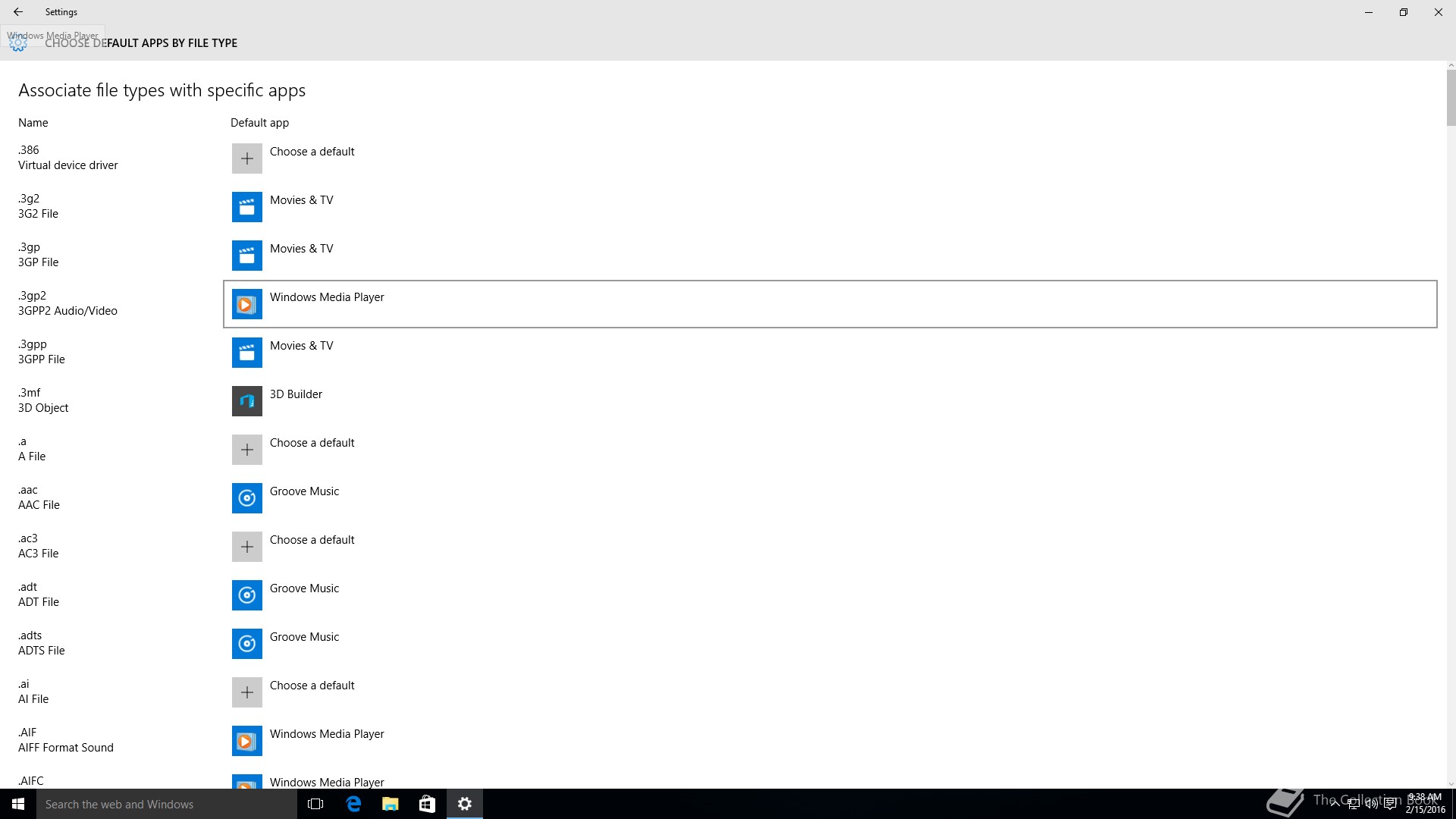
Task: Click '3GPP2 Audio/Video' file type name
Action: coord(67,311)
